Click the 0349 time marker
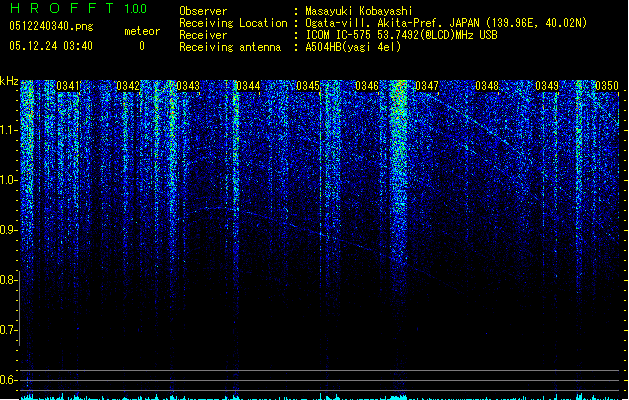Screen dimensions: 629x400 (547, 86)
